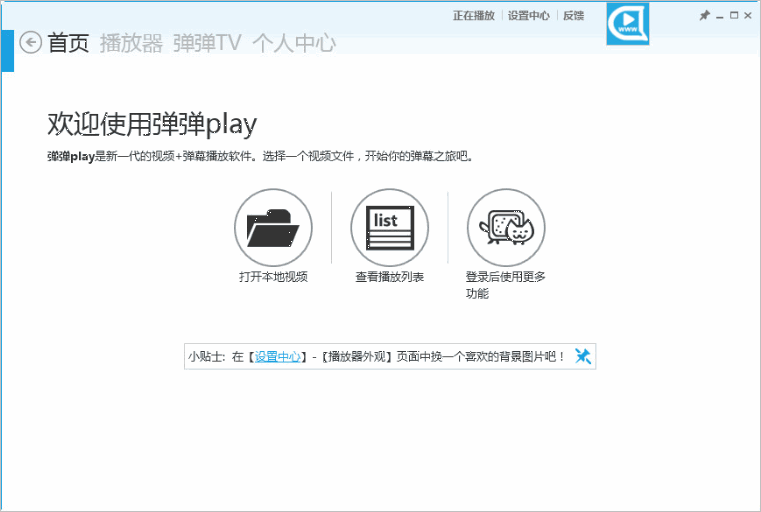Minimize the window
This screenshot has width=761, height=512.
(720, 16)
